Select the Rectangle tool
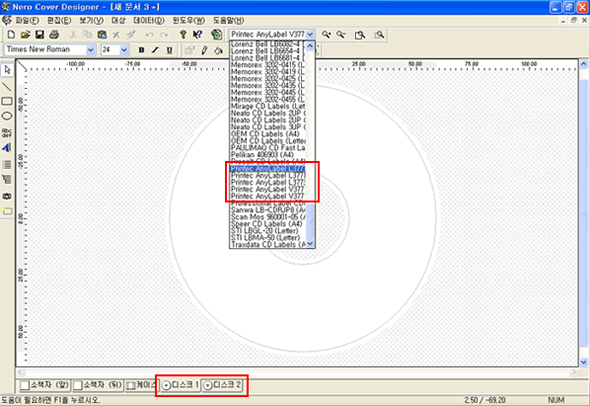The height and width of the screenshot is (406, 590). click(7, 101)
